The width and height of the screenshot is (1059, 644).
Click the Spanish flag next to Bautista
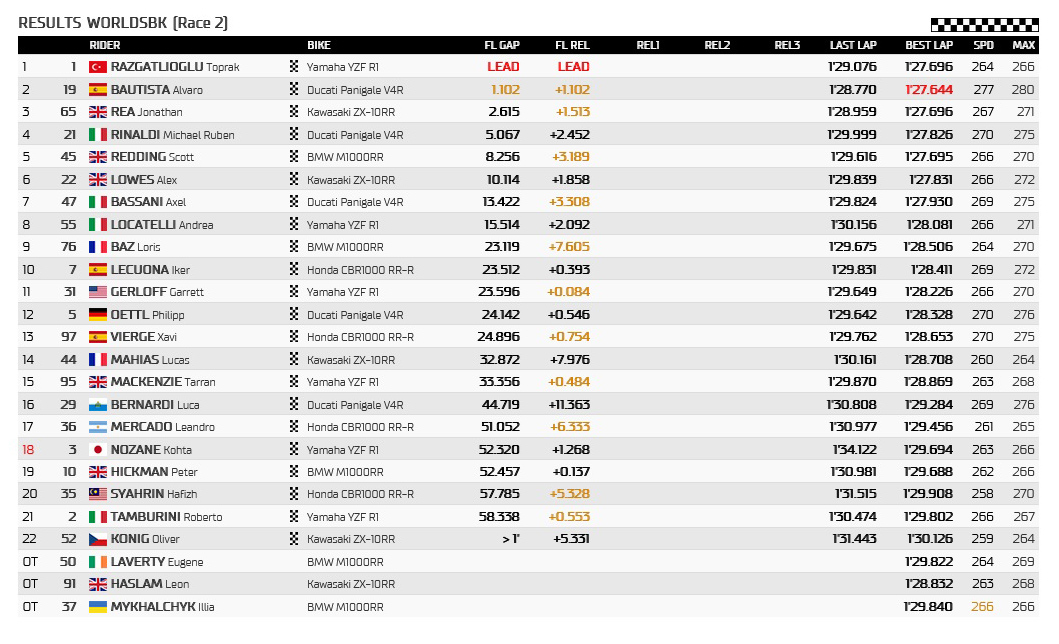pos(98,90)
